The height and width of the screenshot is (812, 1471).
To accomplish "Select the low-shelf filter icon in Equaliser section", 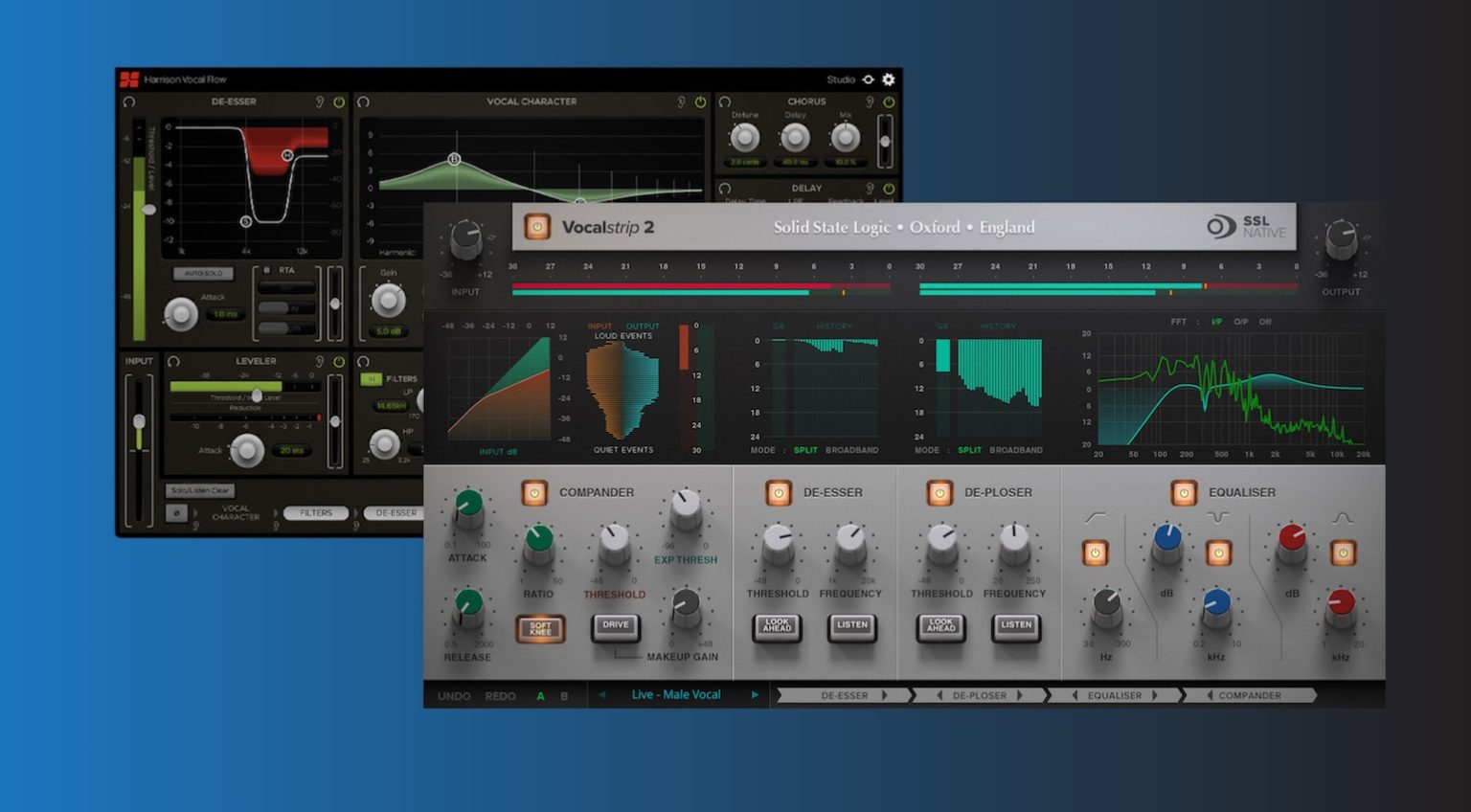I will tap(1095, 516).
